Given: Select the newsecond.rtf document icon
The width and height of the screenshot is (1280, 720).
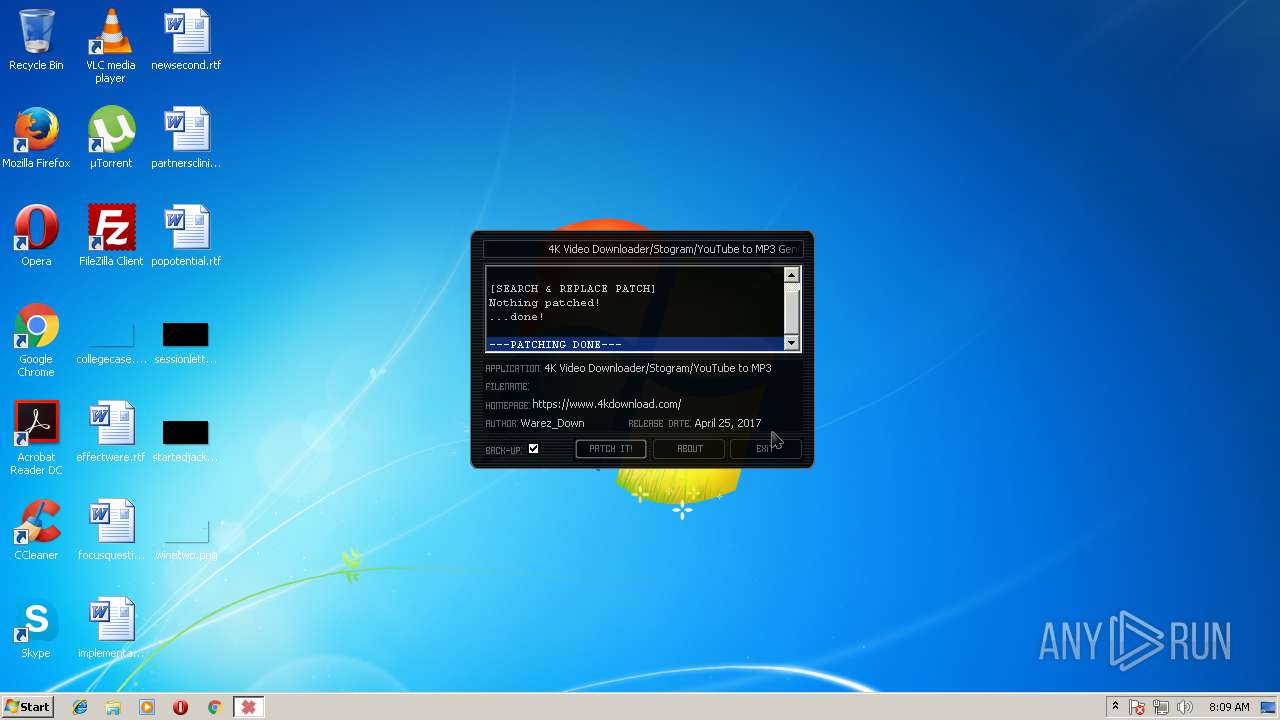Looking at the screenshot, I should [186, 40].
